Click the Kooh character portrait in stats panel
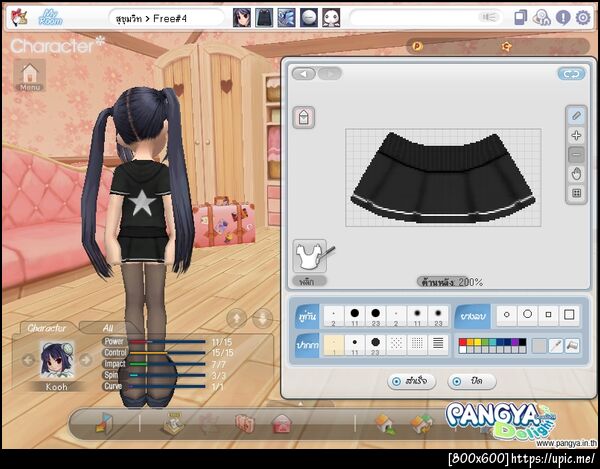Screen dimensions: 600x469 57,360
